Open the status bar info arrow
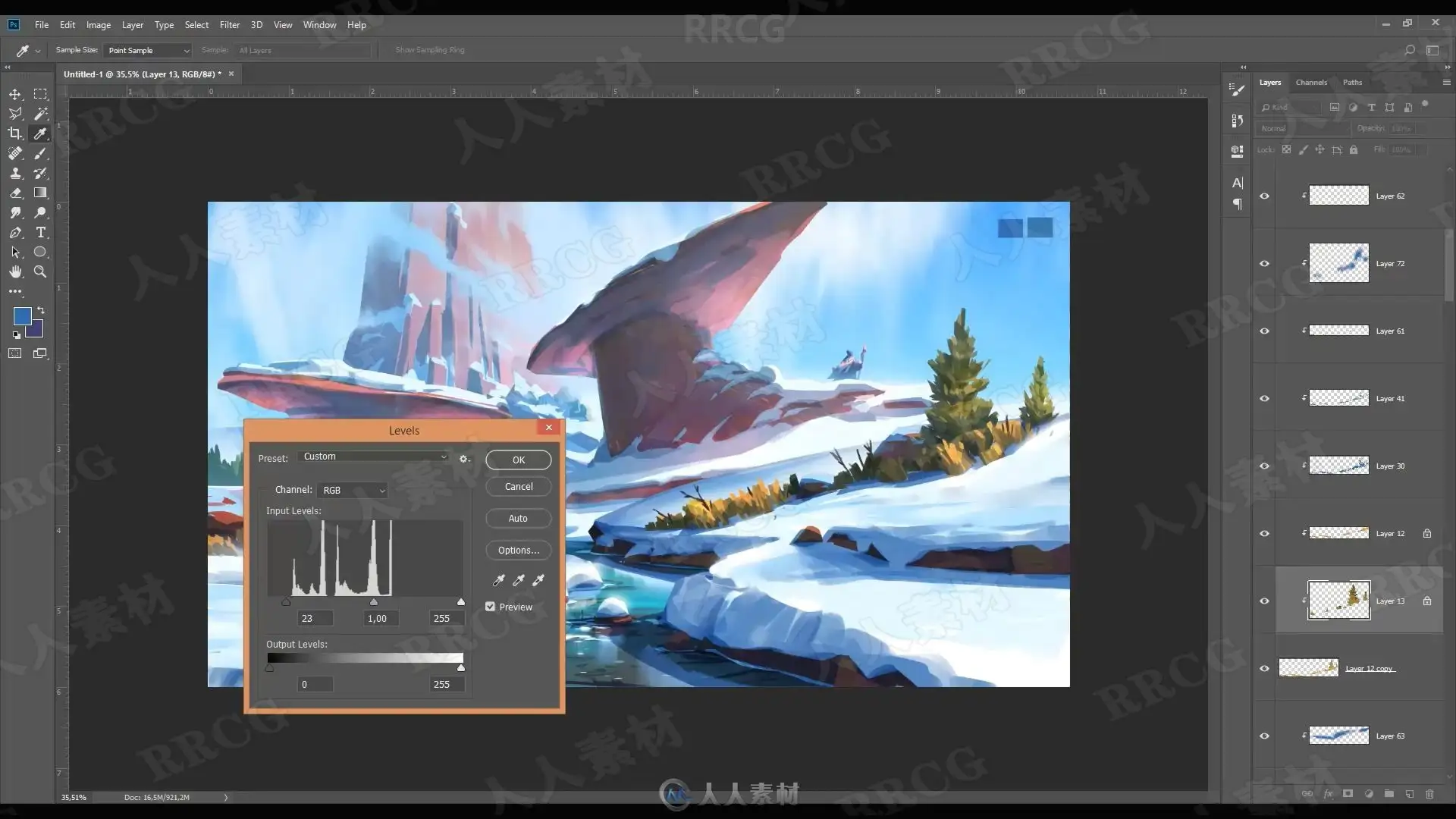This screenshot has height=819, width=1456. coord(225,797)
